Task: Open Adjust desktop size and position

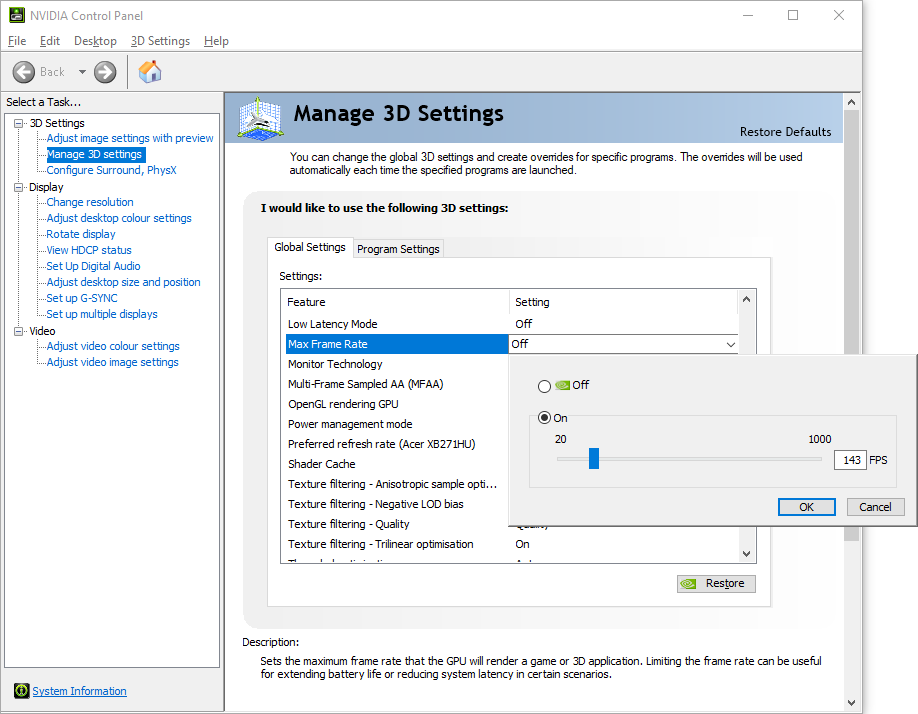Action: (x=123, y=282)
